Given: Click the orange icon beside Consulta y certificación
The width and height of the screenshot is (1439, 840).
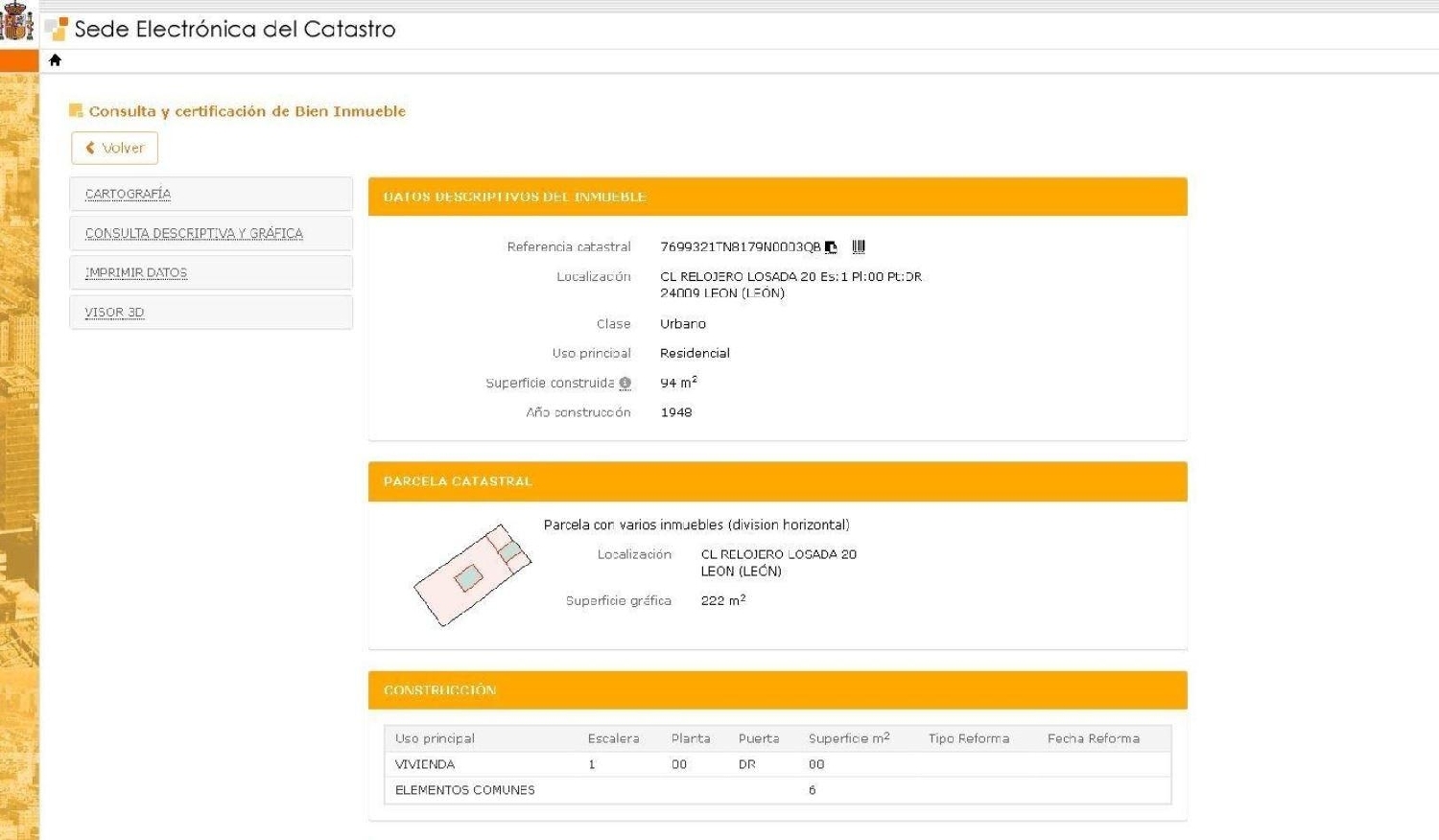Looking at the screenshot, I should (76, 111).
